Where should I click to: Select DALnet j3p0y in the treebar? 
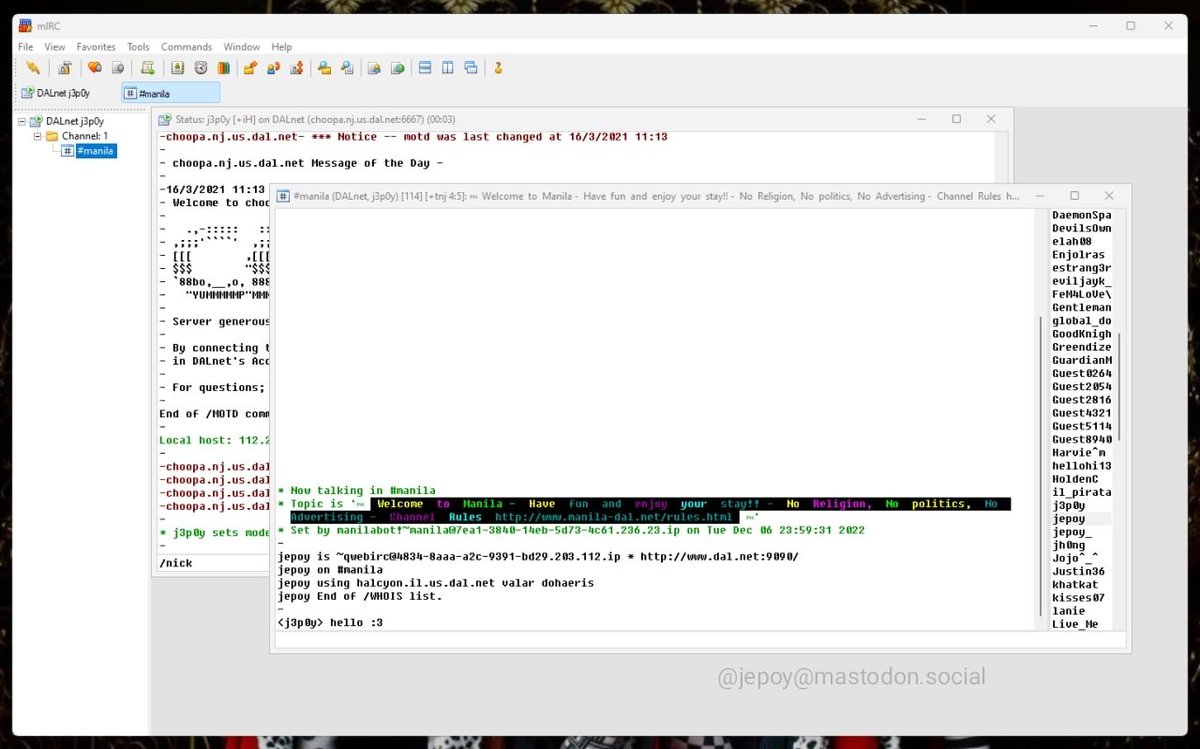tap(75, 121)
